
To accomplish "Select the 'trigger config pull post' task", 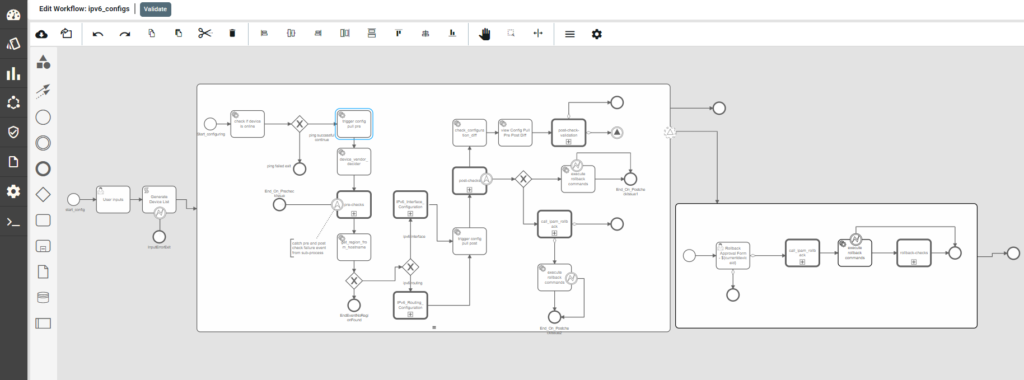I will [x=470, y=241].
